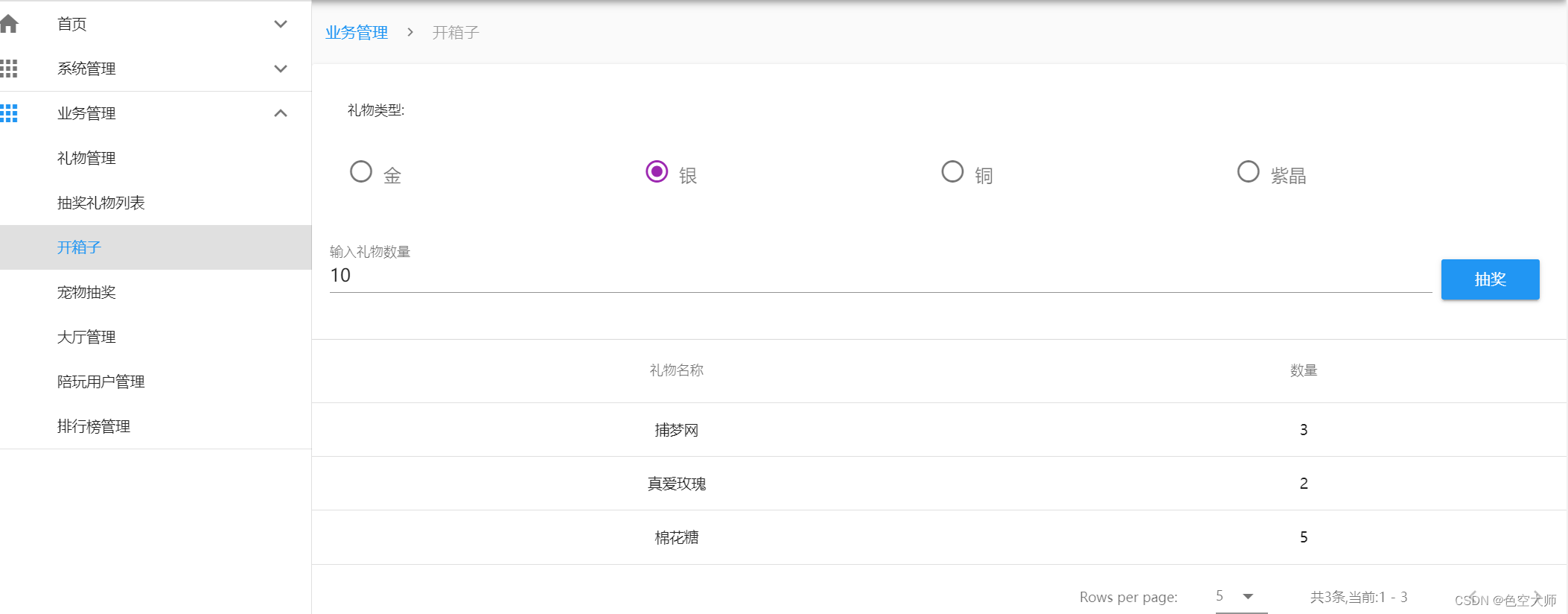Go to 排行榜管理 submenu item

(94, 426)
